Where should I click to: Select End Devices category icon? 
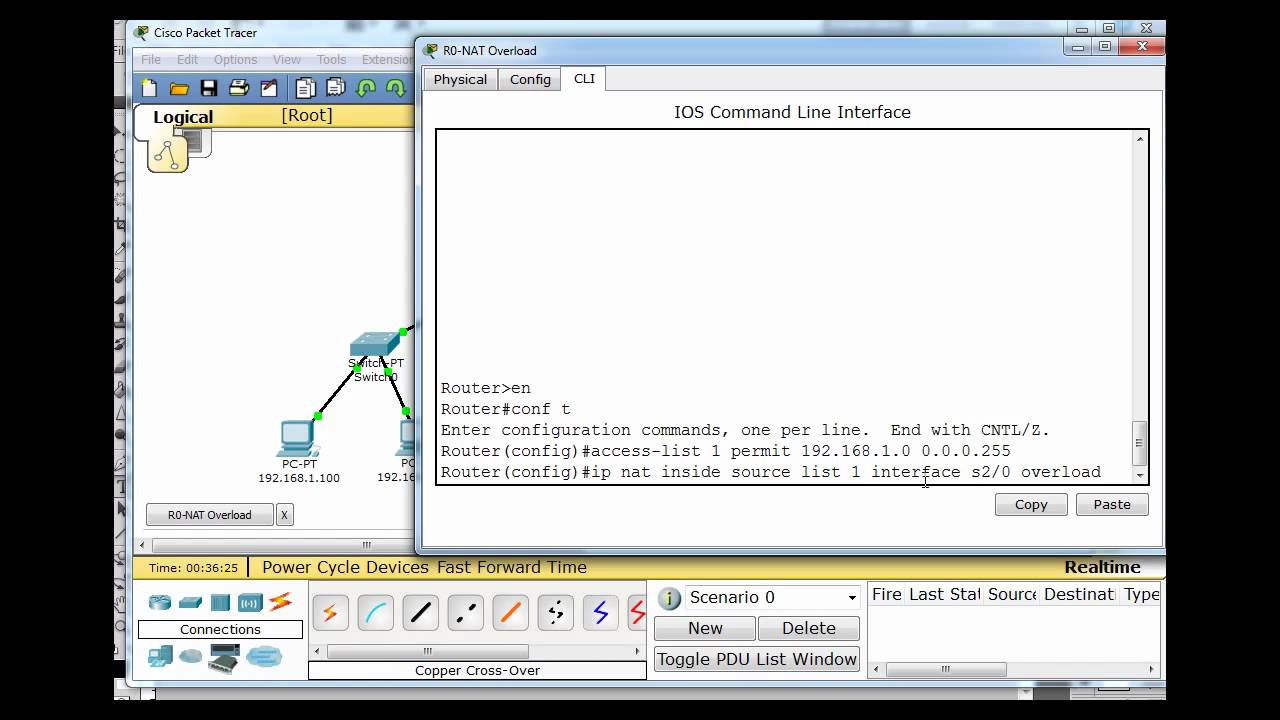click(160, 657)
